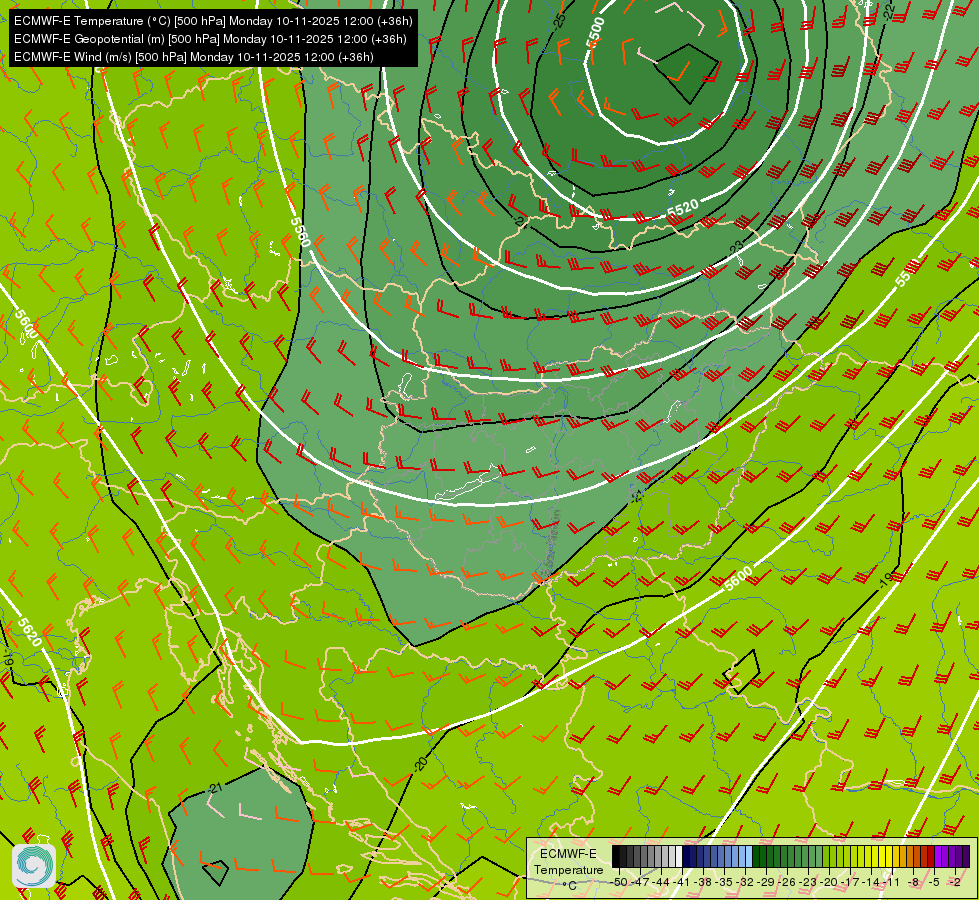Image resolution: width=979 pixels, height=900 pixels.
Task: Click the ECMWF-E Wind 500 hPa title line
Action: pos(194,57)
